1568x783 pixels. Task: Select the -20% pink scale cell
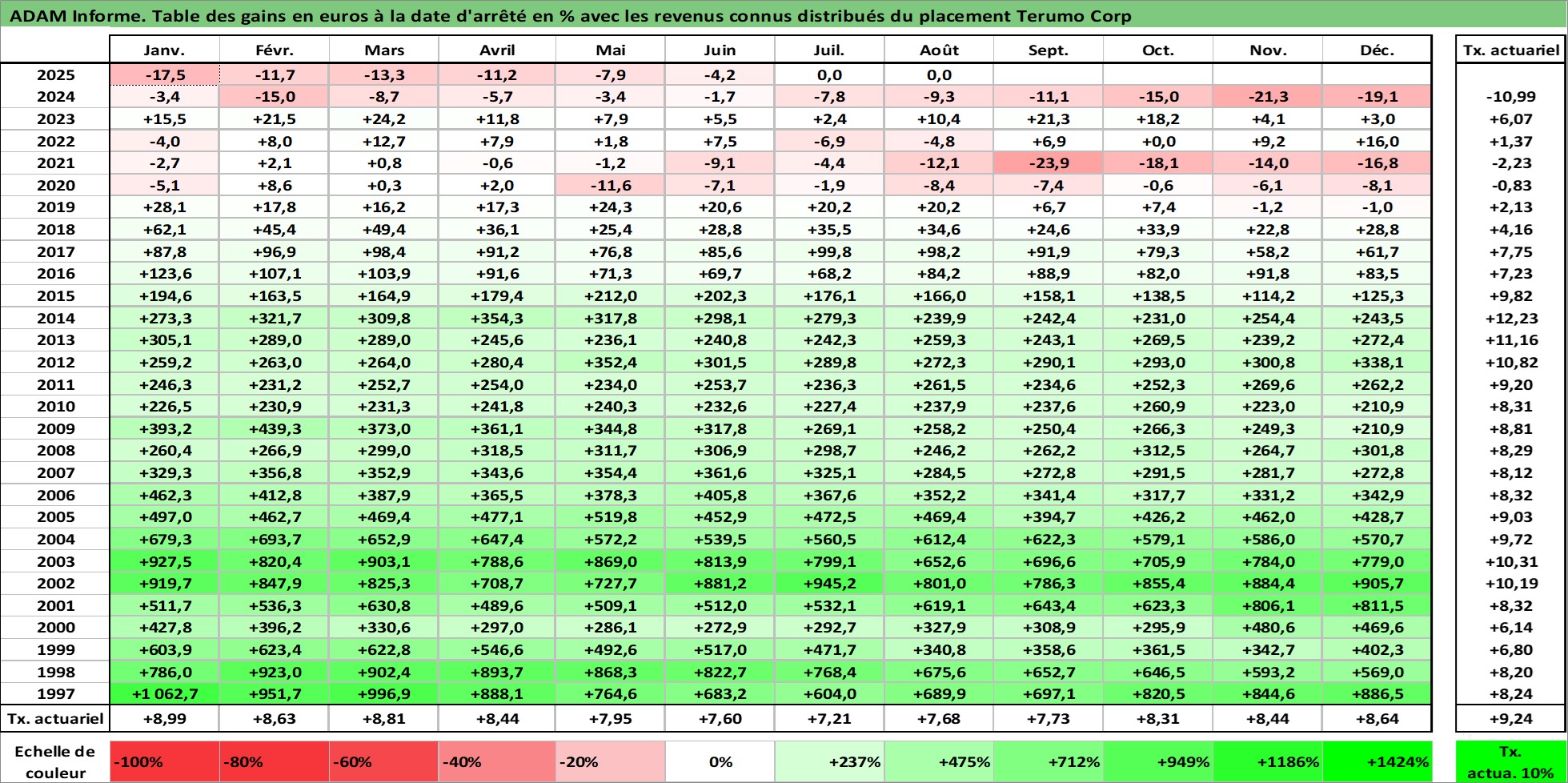(610, 761)
